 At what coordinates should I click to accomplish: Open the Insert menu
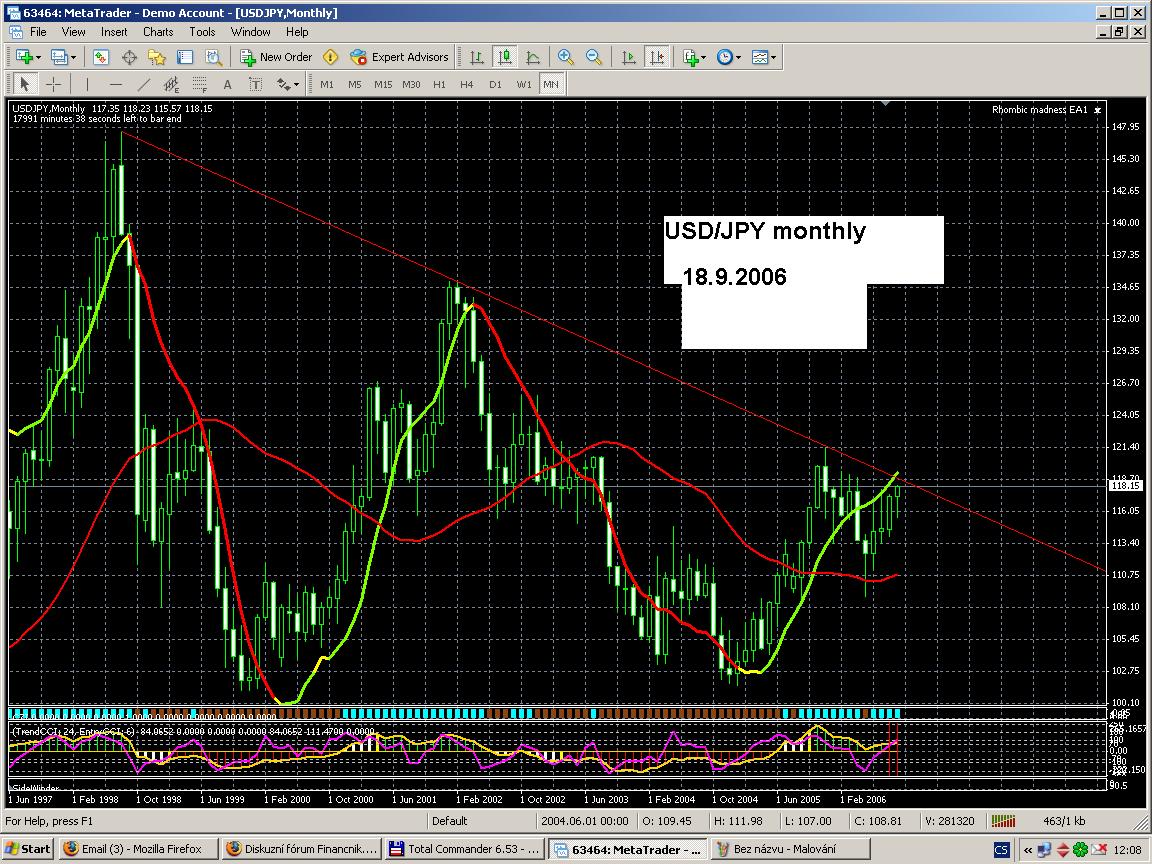(114, 31)
